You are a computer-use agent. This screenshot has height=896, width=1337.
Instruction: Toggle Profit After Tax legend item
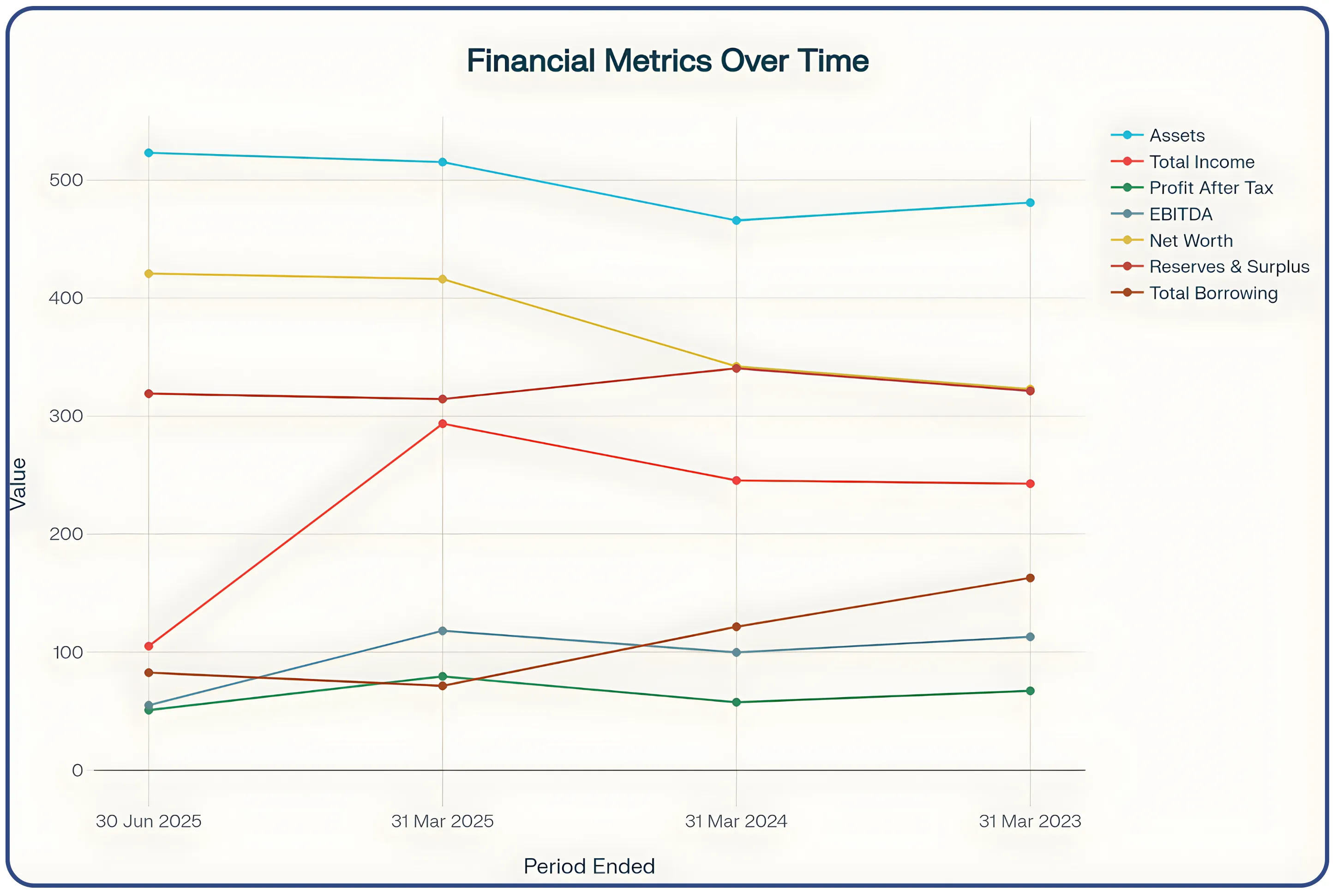pyautogui.click(x=1210, y=188)
